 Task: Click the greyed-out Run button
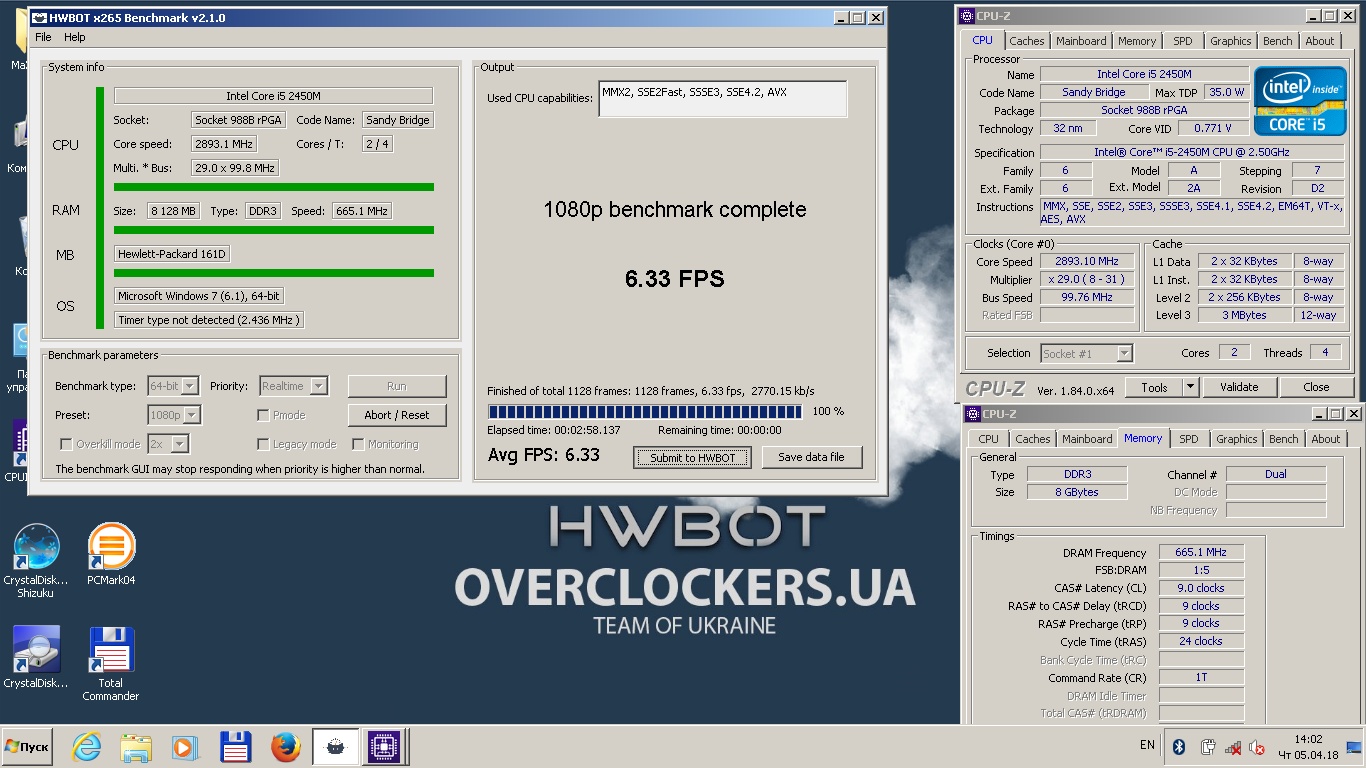click(x=397, y=386)
